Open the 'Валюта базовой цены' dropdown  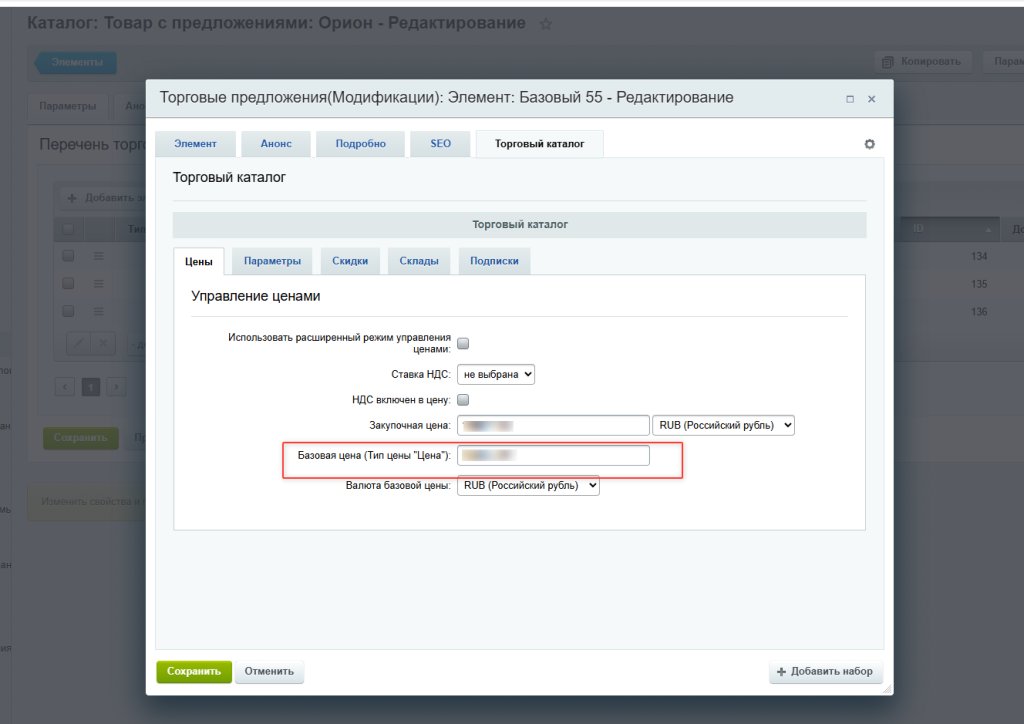(528, 486)
